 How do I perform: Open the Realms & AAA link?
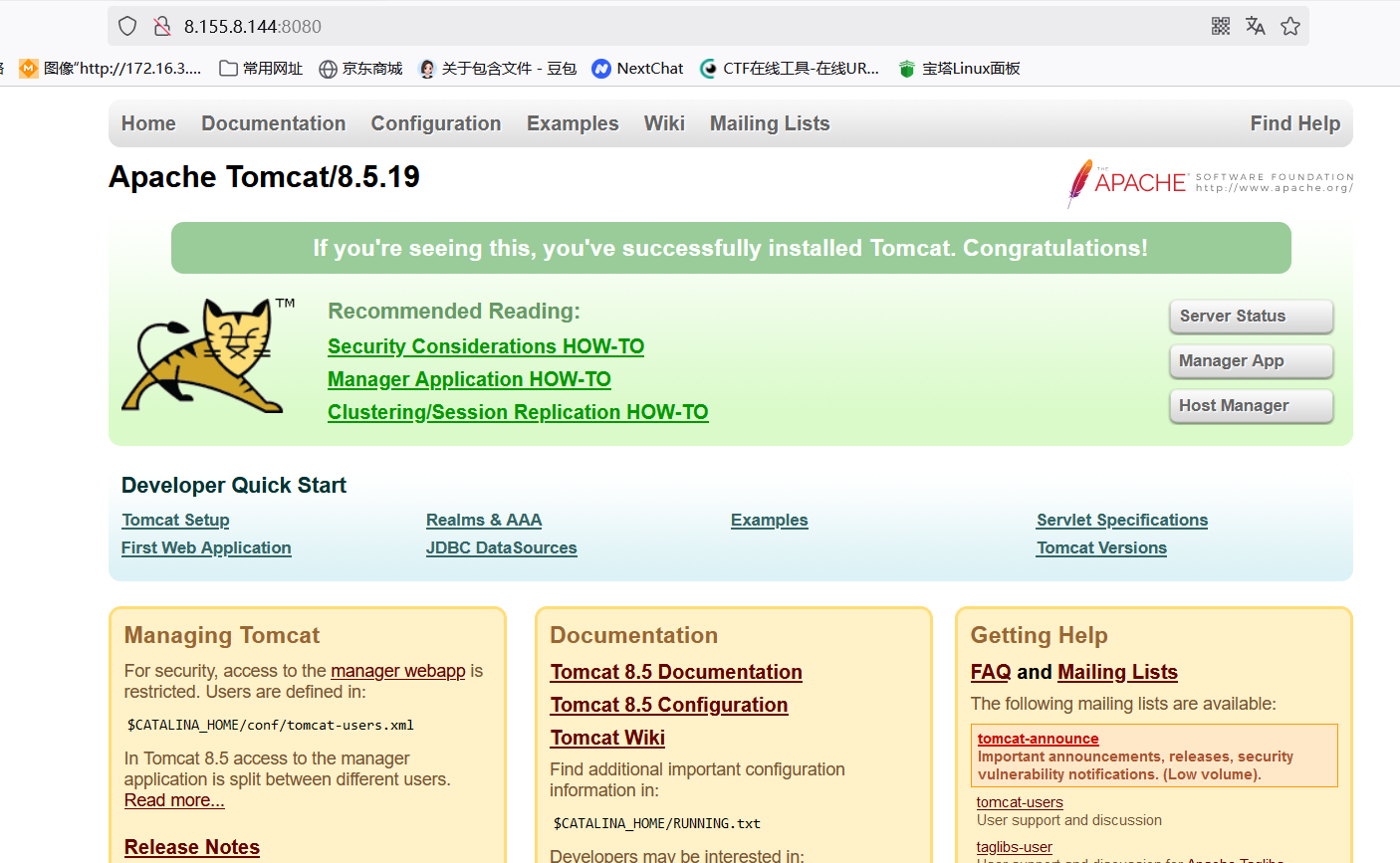(484, 520)
